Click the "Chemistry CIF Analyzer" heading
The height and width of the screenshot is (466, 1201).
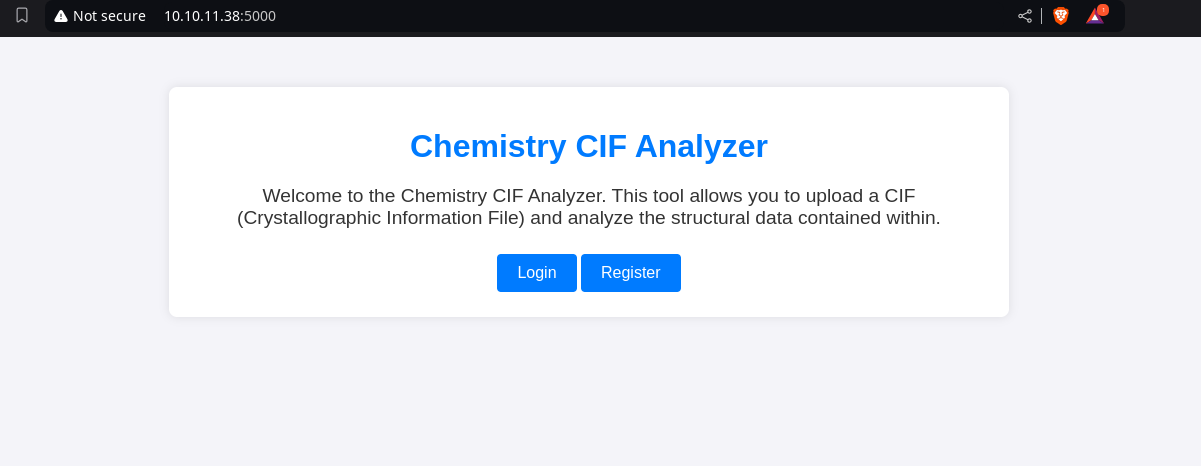pos(588,146)
